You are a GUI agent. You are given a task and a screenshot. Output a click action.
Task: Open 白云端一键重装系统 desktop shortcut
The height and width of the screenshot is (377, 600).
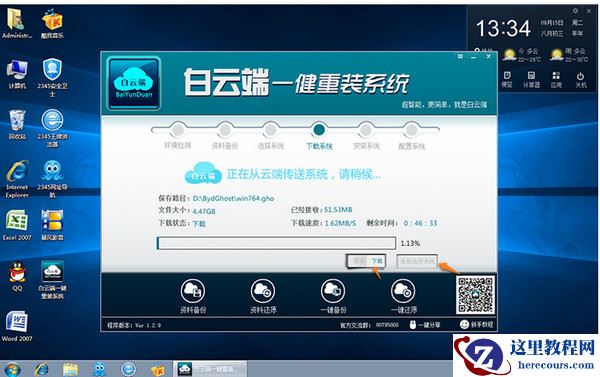52,280
